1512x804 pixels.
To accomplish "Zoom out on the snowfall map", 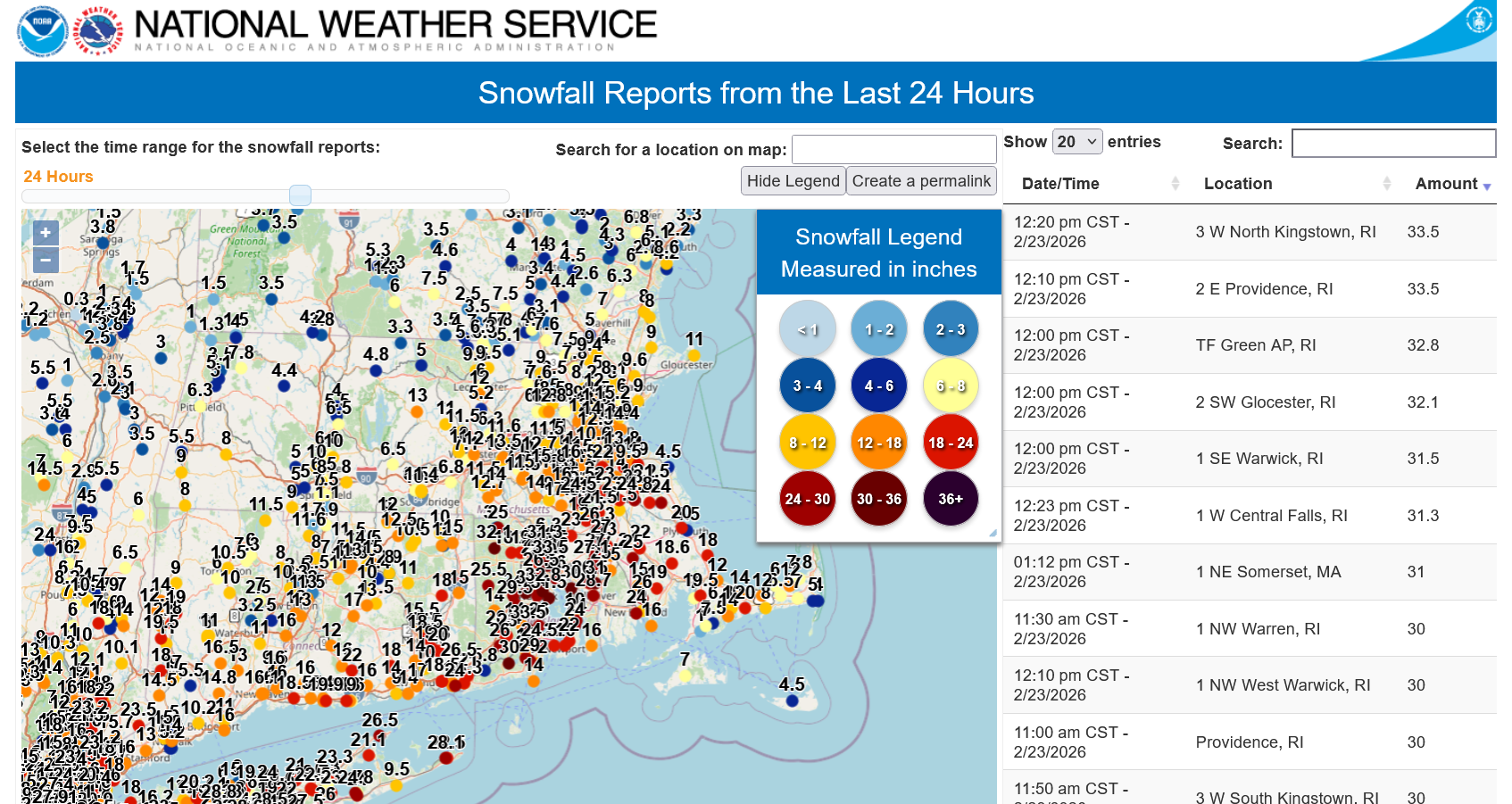I will click(x=46, y=260).
